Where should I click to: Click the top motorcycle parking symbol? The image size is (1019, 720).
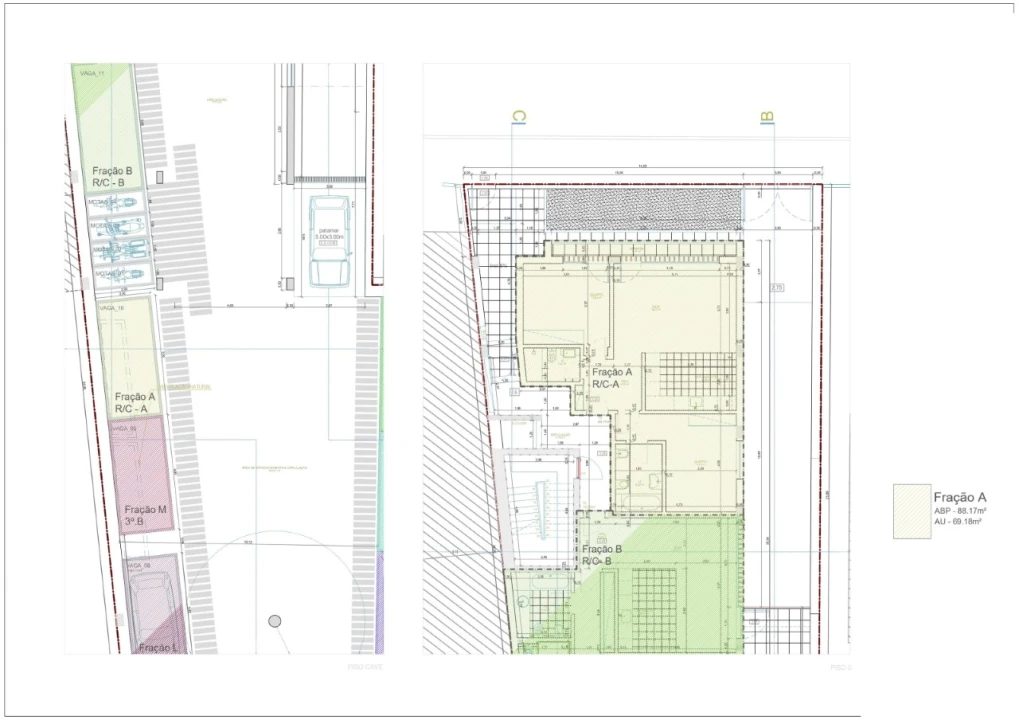pyautogui.click(x=122, y=203)
